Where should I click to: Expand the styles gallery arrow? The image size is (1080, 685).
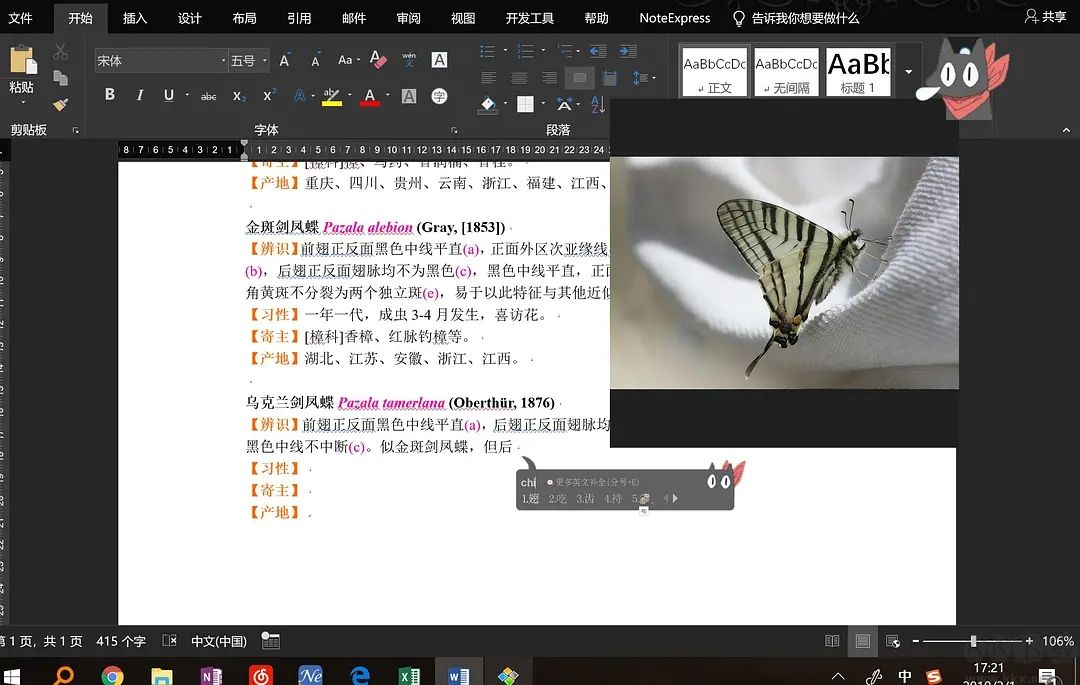(x=908, y=72)
